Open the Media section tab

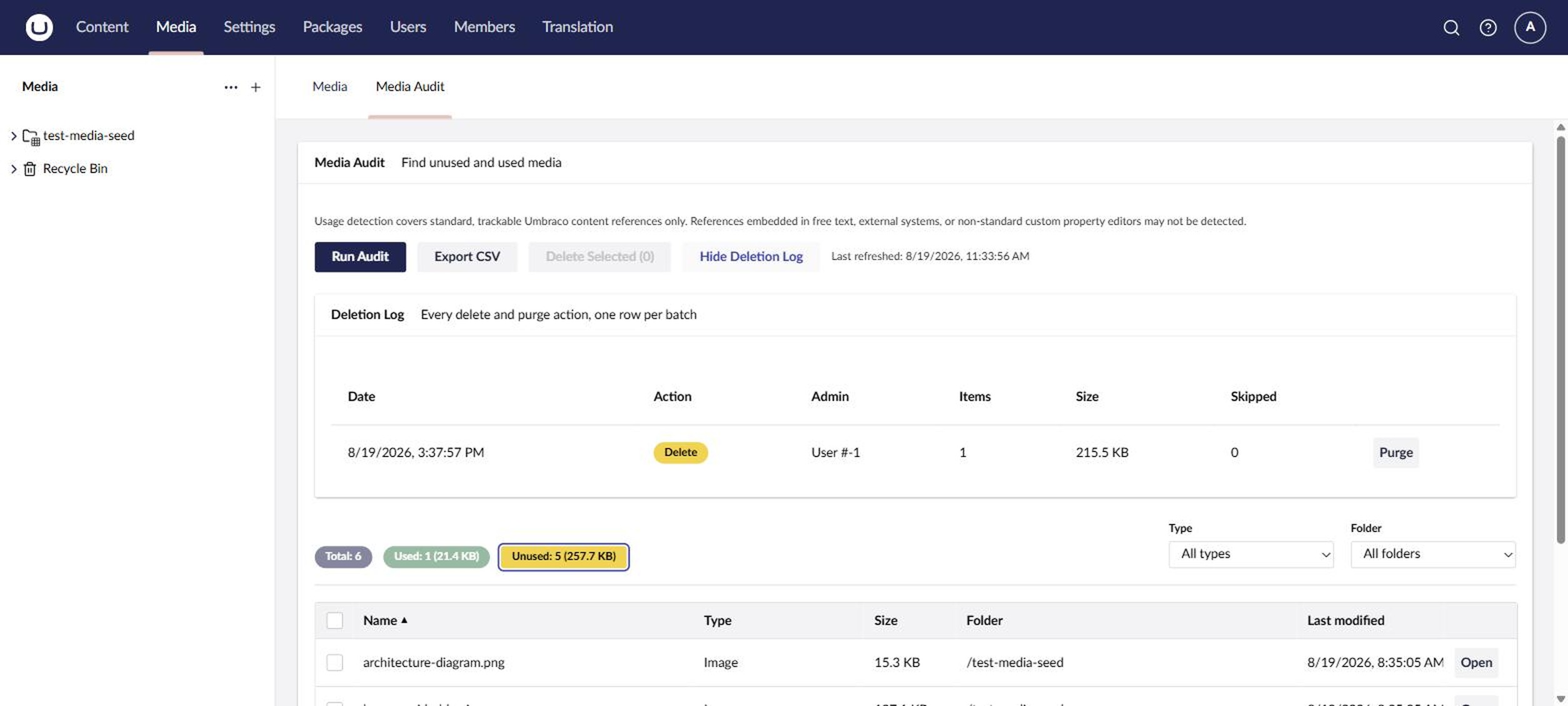pyautogui.click(x=176, y=27)
